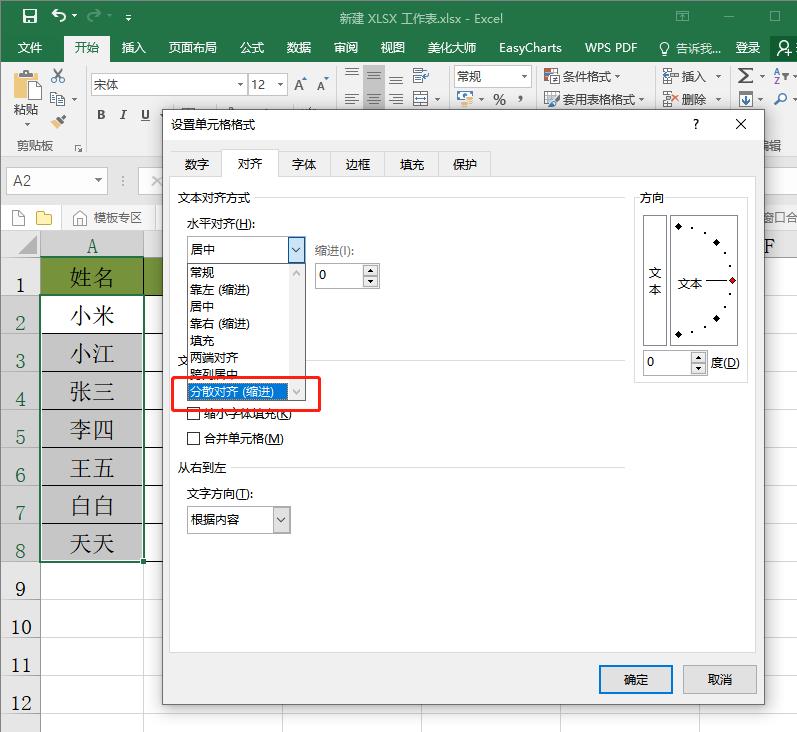Click the Paste clipboard icon
Image resolution: width=797 pixels, height=732 pixels.
pyautogui.click(x=27, y=85)
